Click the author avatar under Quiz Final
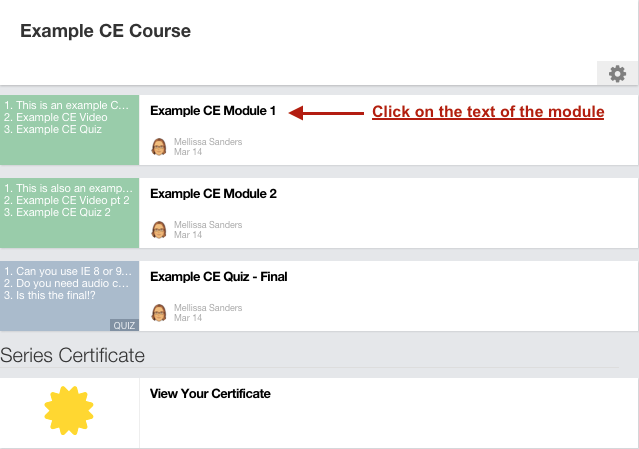The image size is (639, 449). (159, 313)
